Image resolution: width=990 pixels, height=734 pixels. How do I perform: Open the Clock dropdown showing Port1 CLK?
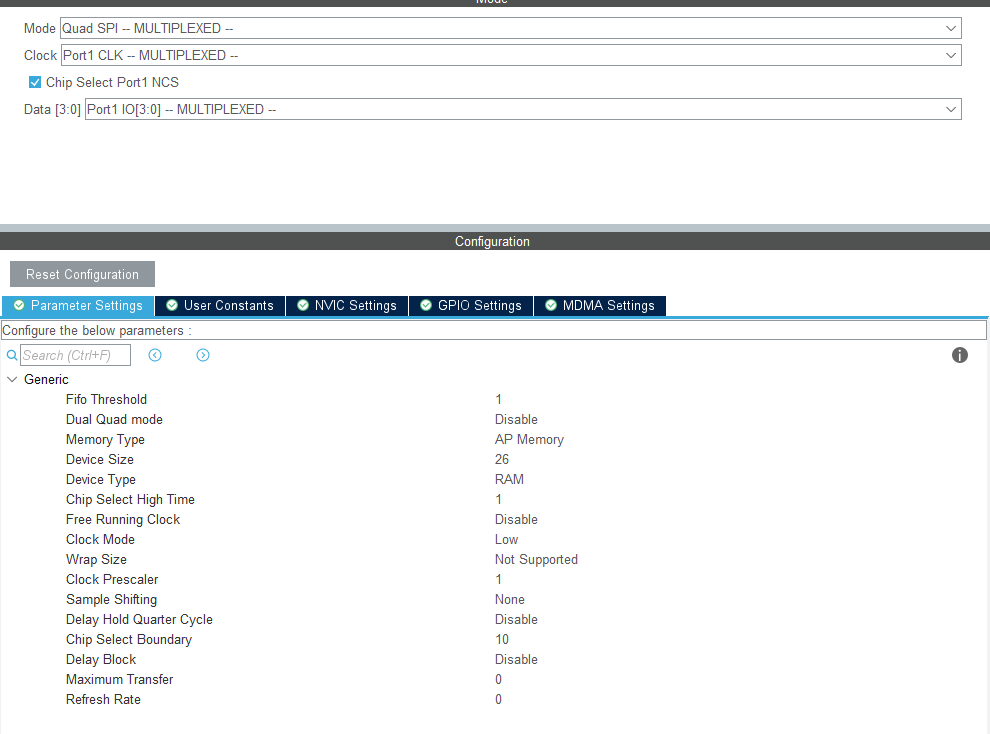coord(511,56)
